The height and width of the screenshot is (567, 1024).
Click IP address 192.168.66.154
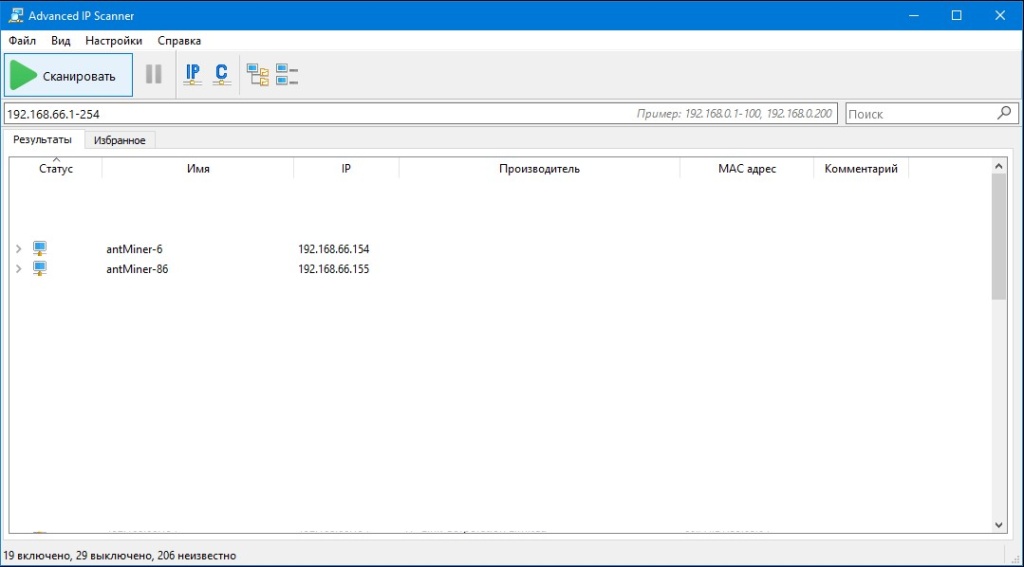(334, 249)
